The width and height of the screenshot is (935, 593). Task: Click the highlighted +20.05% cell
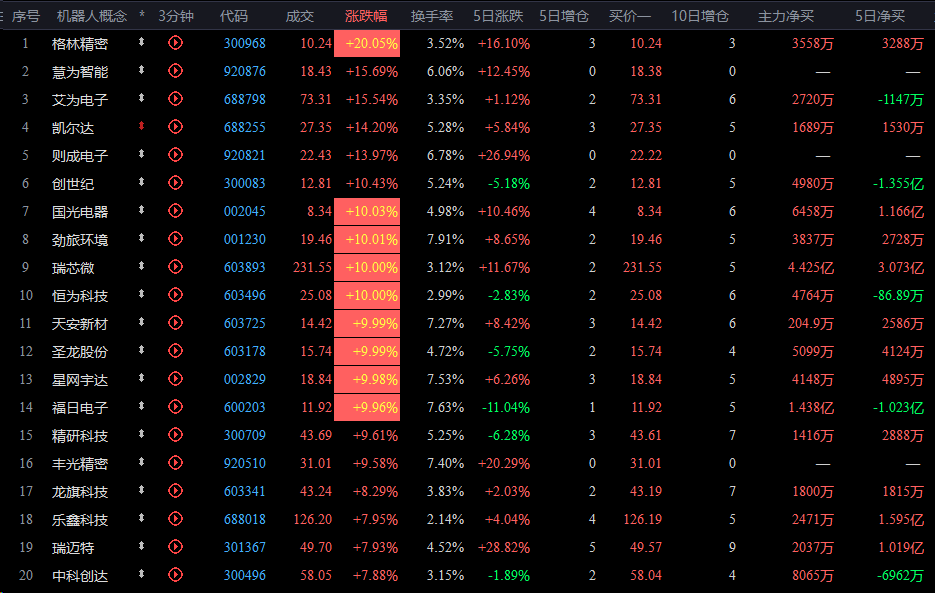pos(367,44)
